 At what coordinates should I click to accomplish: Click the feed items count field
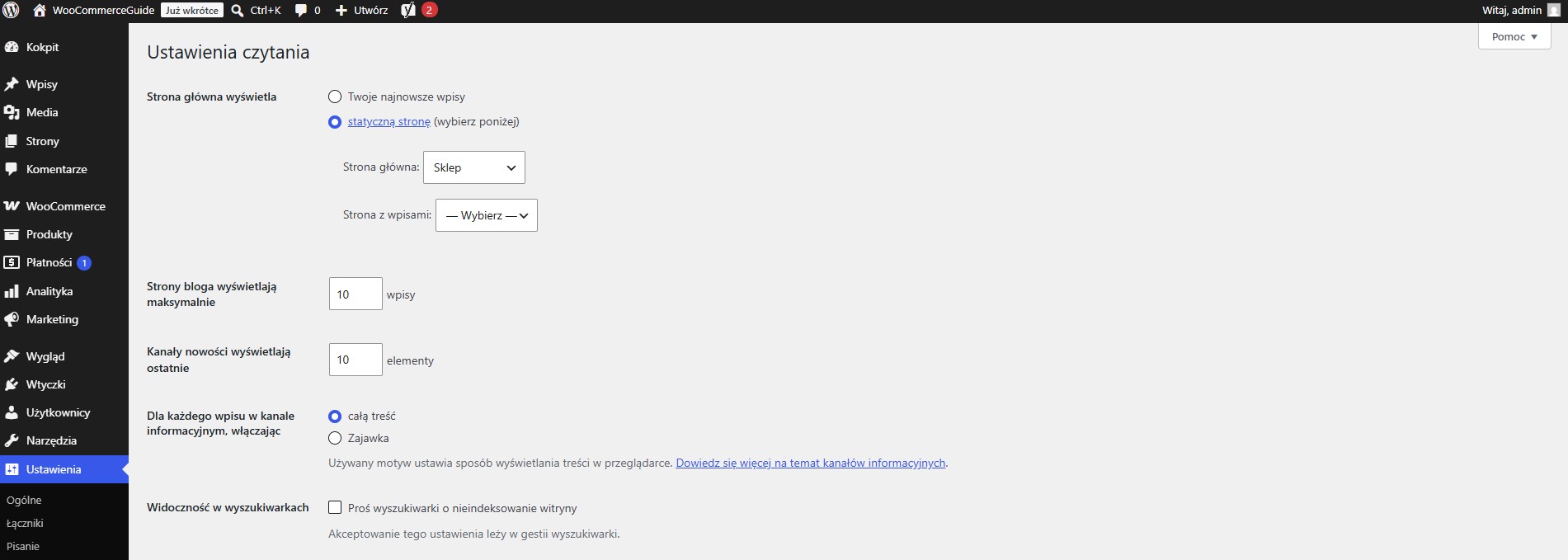(x=356, y=360)
